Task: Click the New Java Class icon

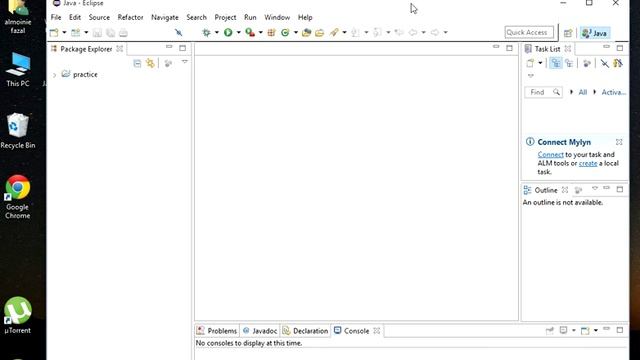Action: [x=285, y=33]
